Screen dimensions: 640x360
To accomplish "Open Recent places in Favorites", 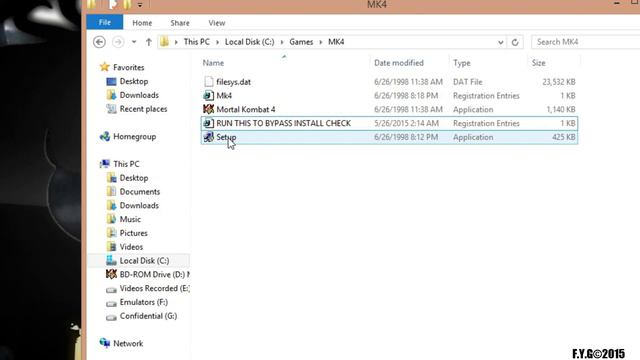I will 143,109.
